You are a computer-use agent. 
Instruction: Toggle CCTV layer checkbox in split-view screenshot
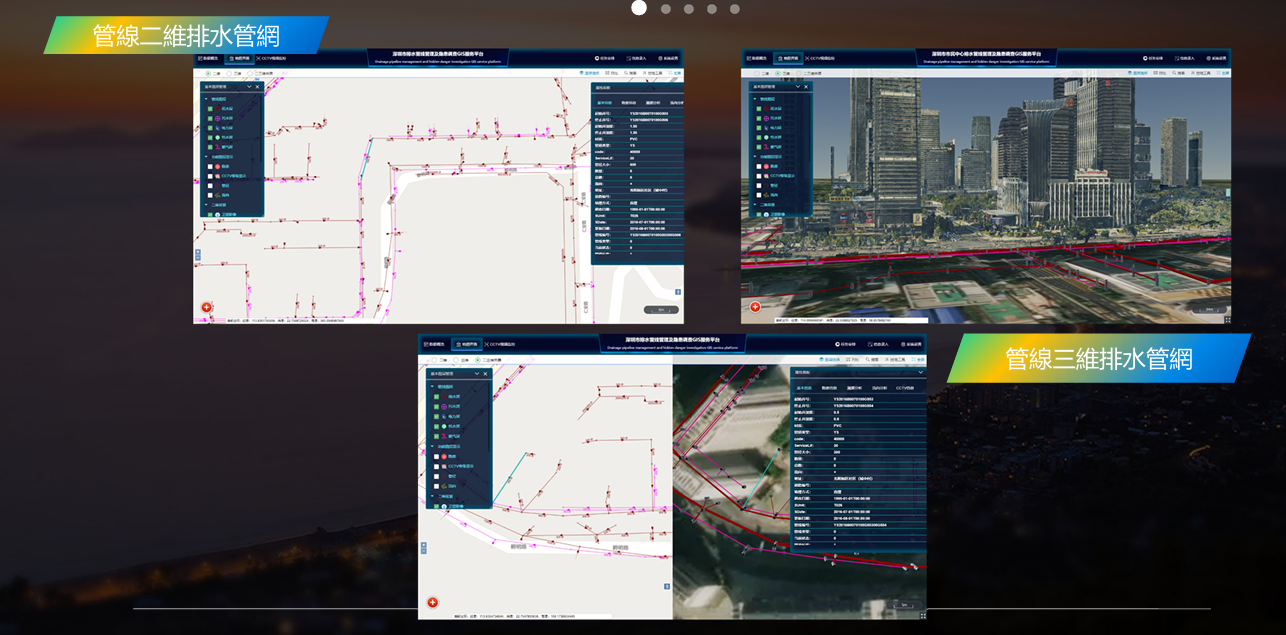[436, 466]
